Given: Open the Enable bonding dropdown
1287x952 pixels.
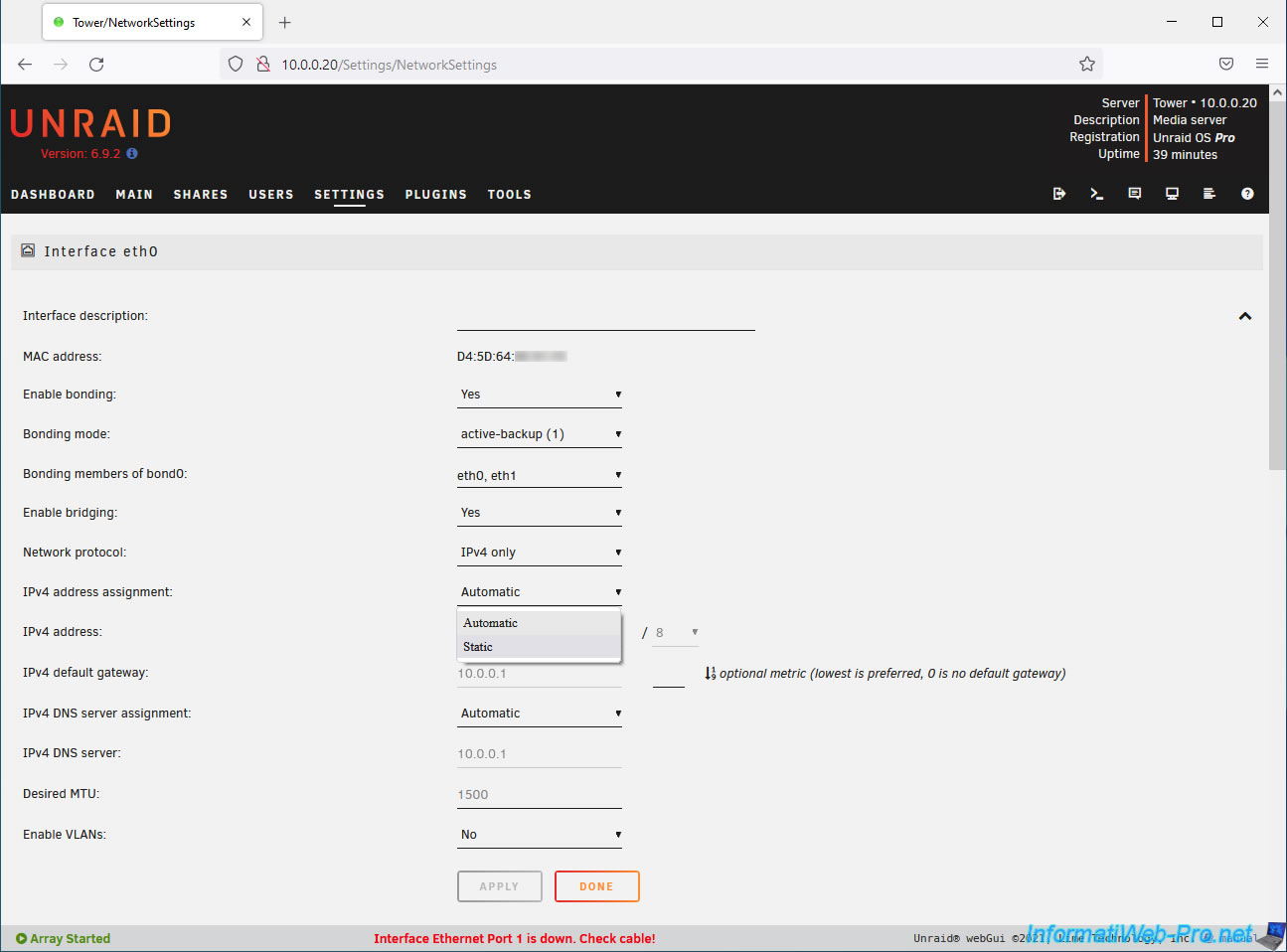Looking at the screenshot, I should click(540, 395).
